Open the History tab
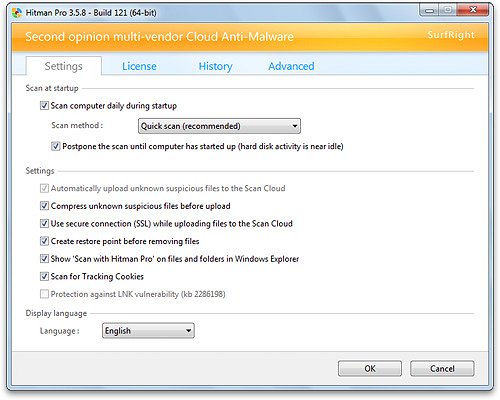500x400 pixels. click(x=215, y=66)
